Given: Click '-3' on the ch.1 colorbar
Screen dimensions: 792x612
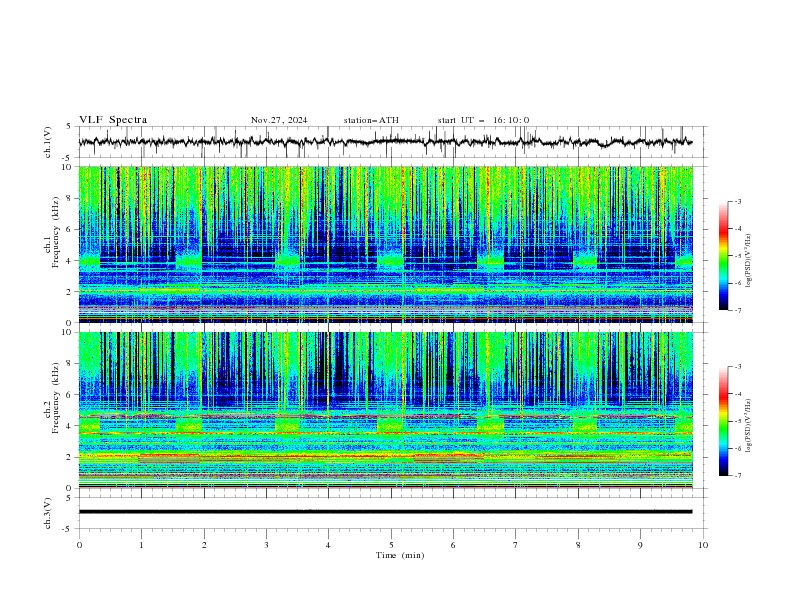Looking at the screenshot, I should (x=737, y=201).
